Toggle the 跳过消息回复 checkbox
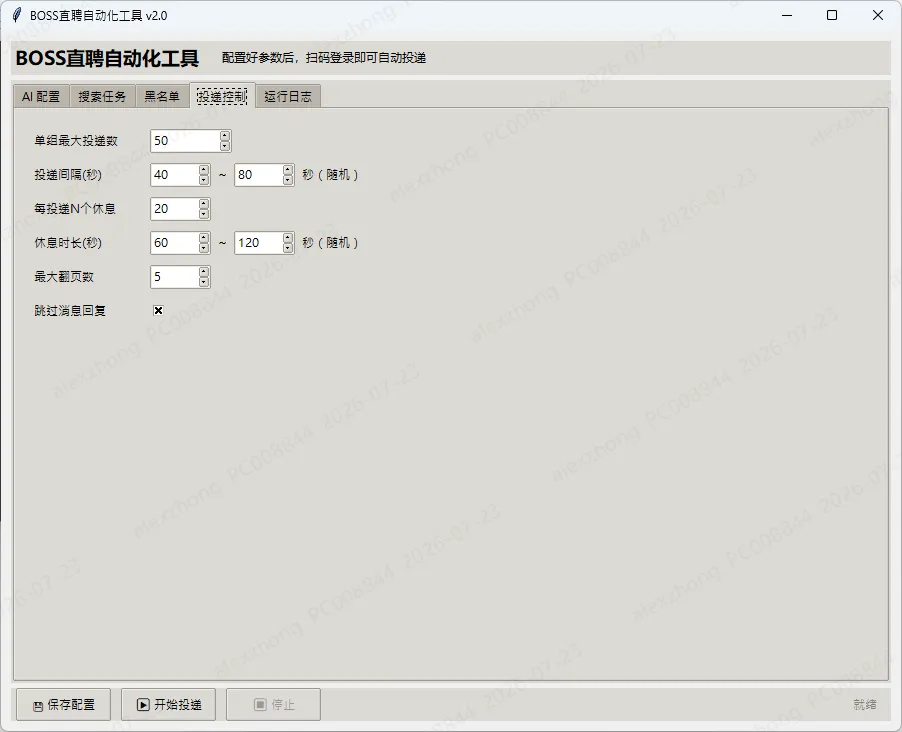This screenshot has height=732, width=902. [x=158, y=311]
